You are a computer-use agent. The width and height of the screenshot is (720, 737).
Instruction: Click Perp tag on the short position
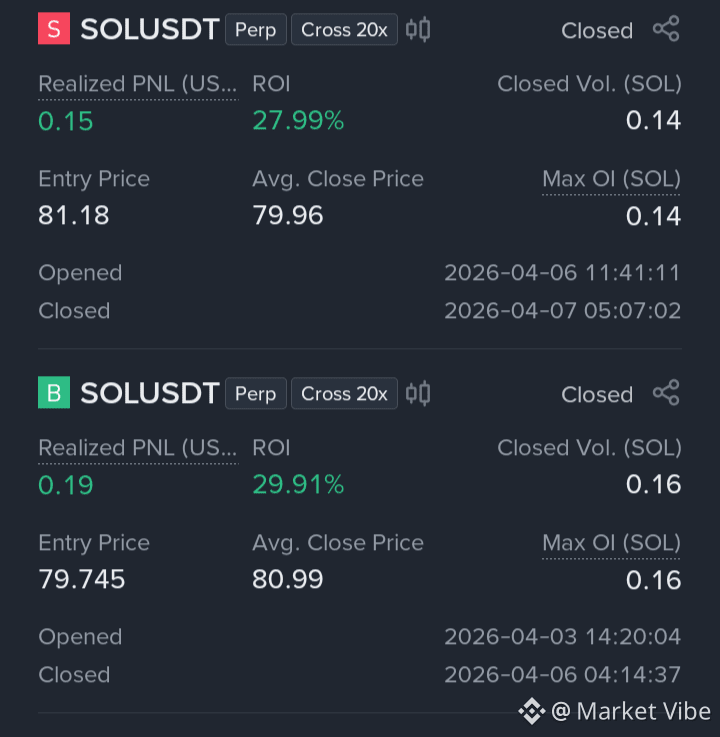tap(256, 30)
